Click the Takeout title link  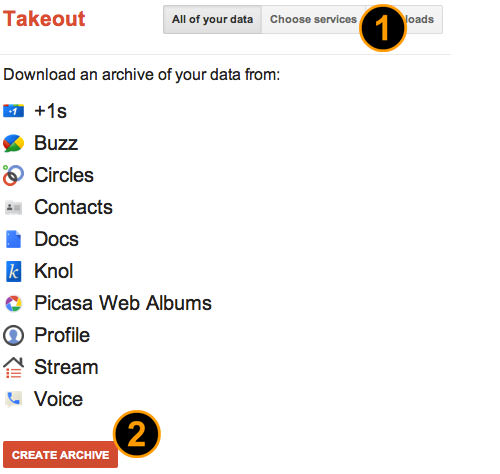(x=44, y=19)
